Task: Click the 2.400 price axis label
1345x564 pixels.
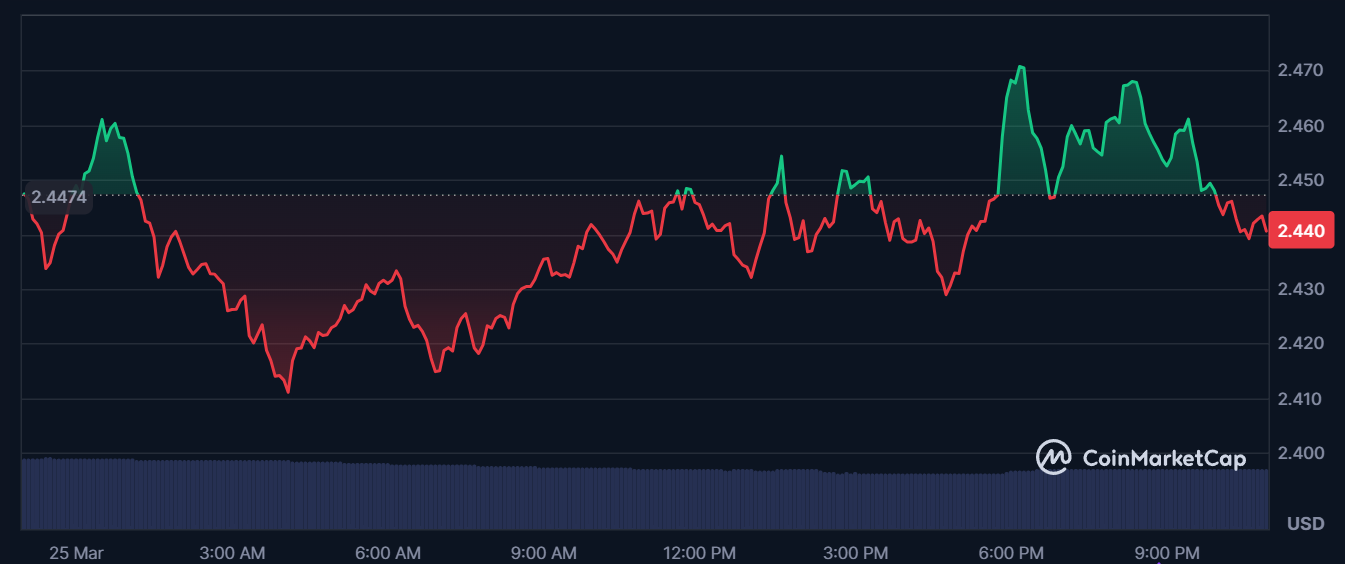Action: 1300,453
